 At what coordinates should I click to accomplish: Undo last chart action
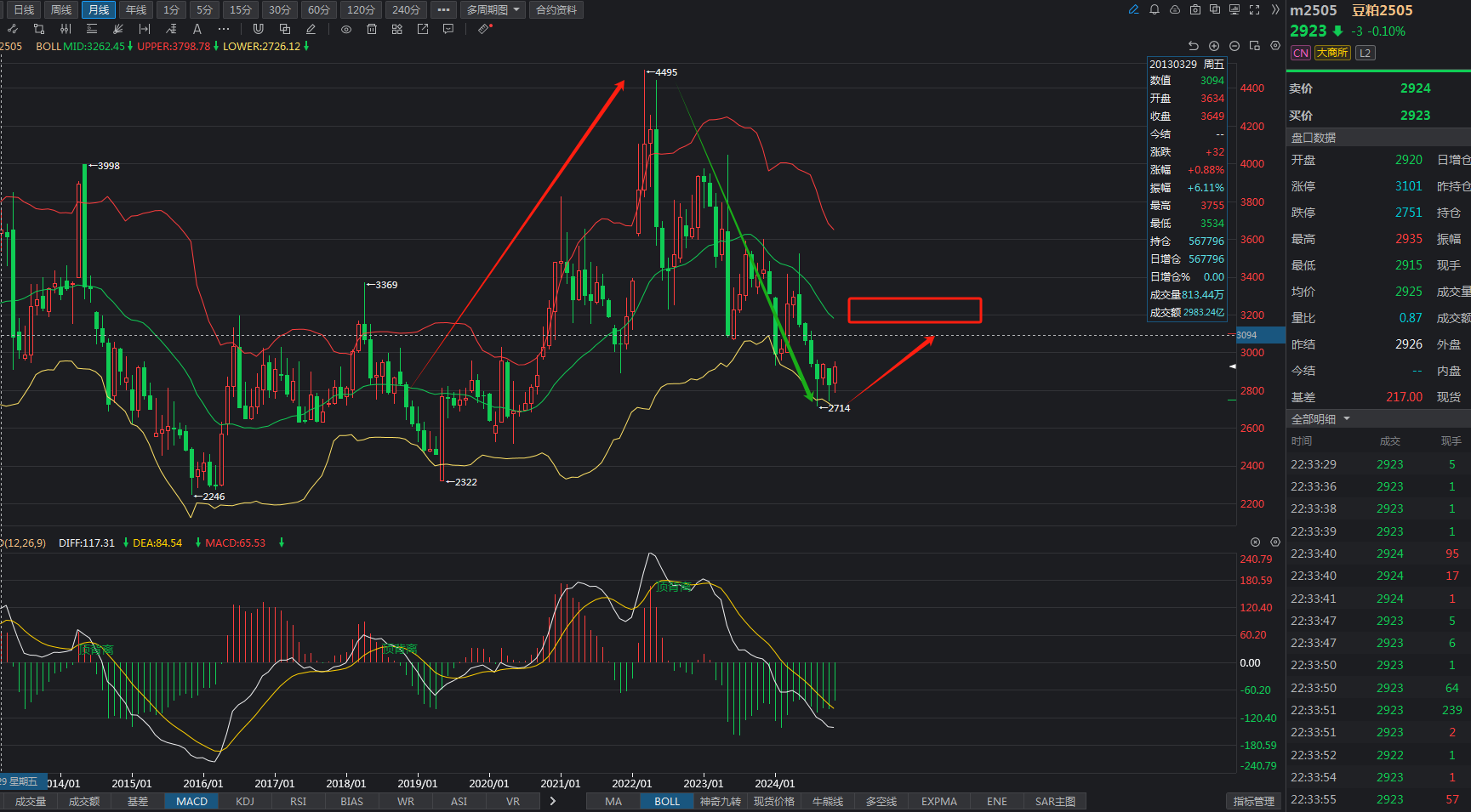pos(1193,46)
